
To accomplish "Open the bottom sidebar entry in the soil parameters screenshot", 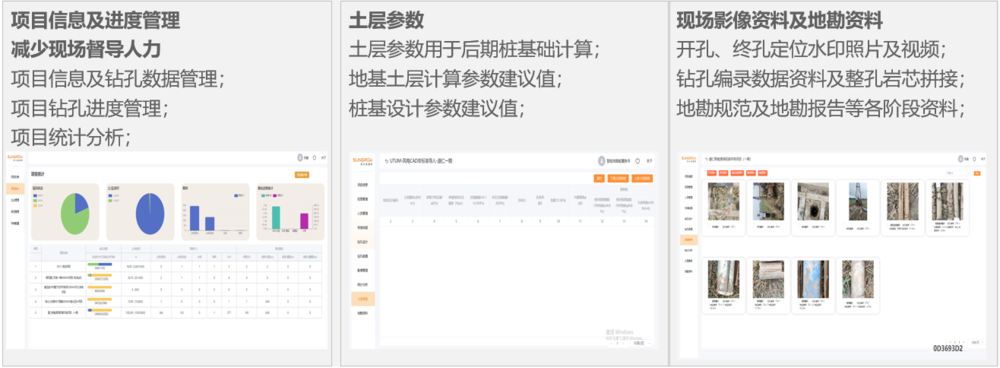I will [363, 313].
